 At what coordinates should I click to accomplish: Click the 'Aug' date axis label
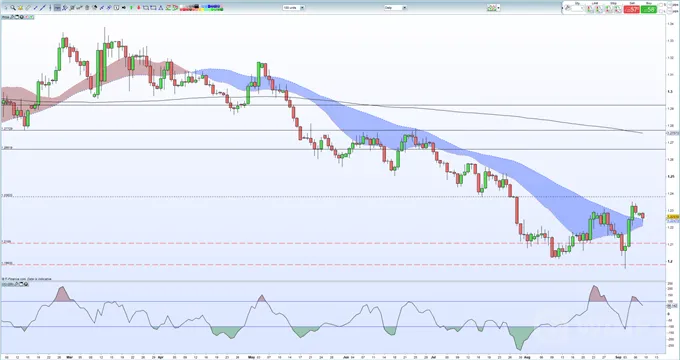click(x=528, y=357)
